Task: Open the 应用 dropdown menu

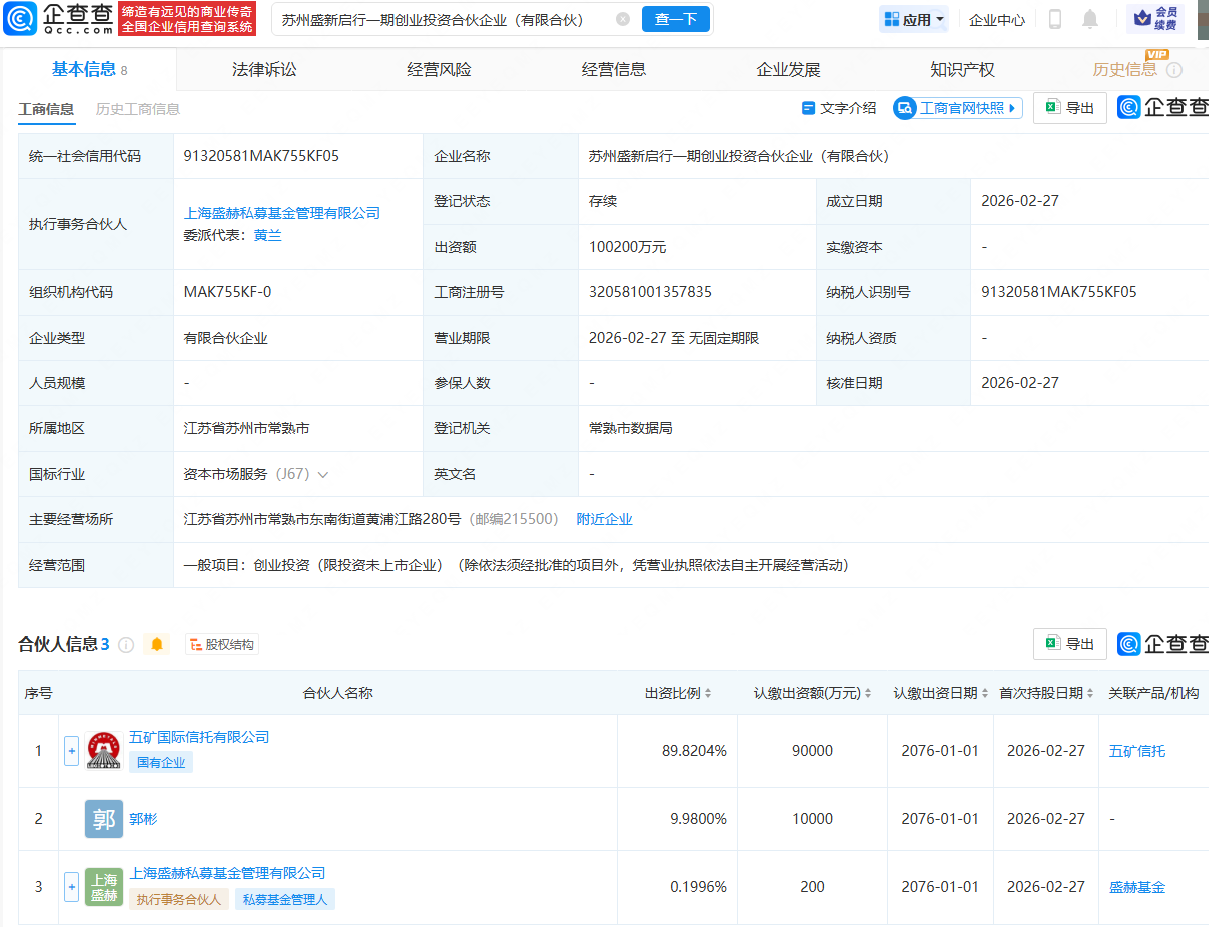Action: pos(914,19)
